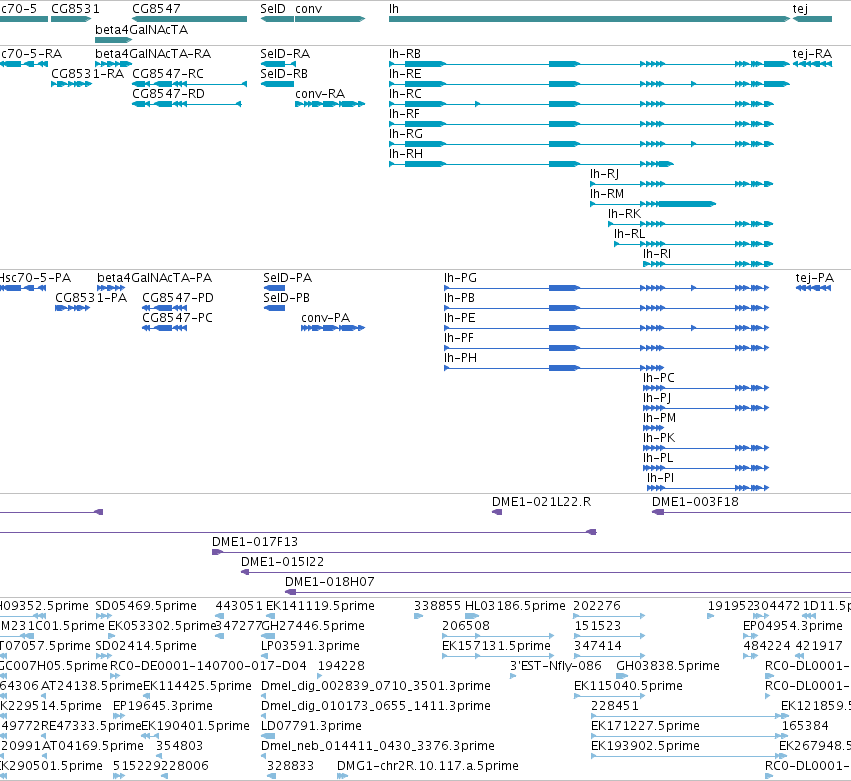Click the SelD gene label

point(272,9)
